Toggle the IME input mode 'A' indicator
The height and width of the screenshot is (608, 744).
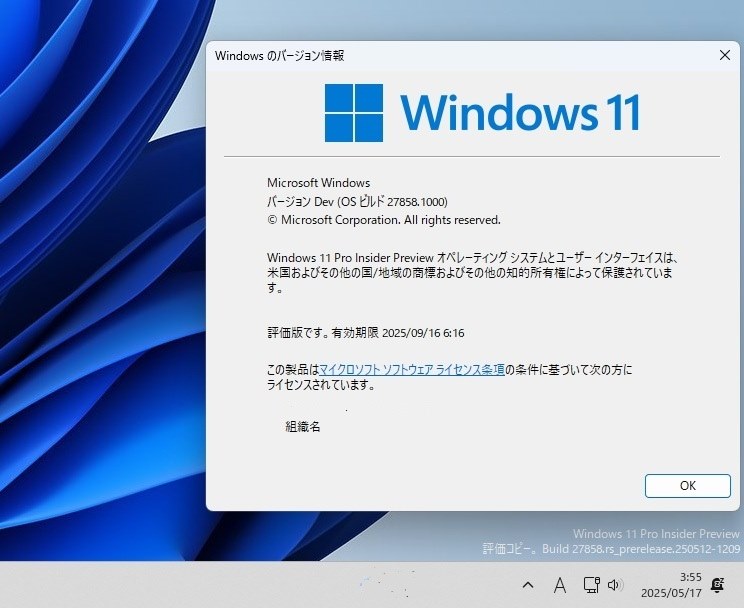pos(560,585)
